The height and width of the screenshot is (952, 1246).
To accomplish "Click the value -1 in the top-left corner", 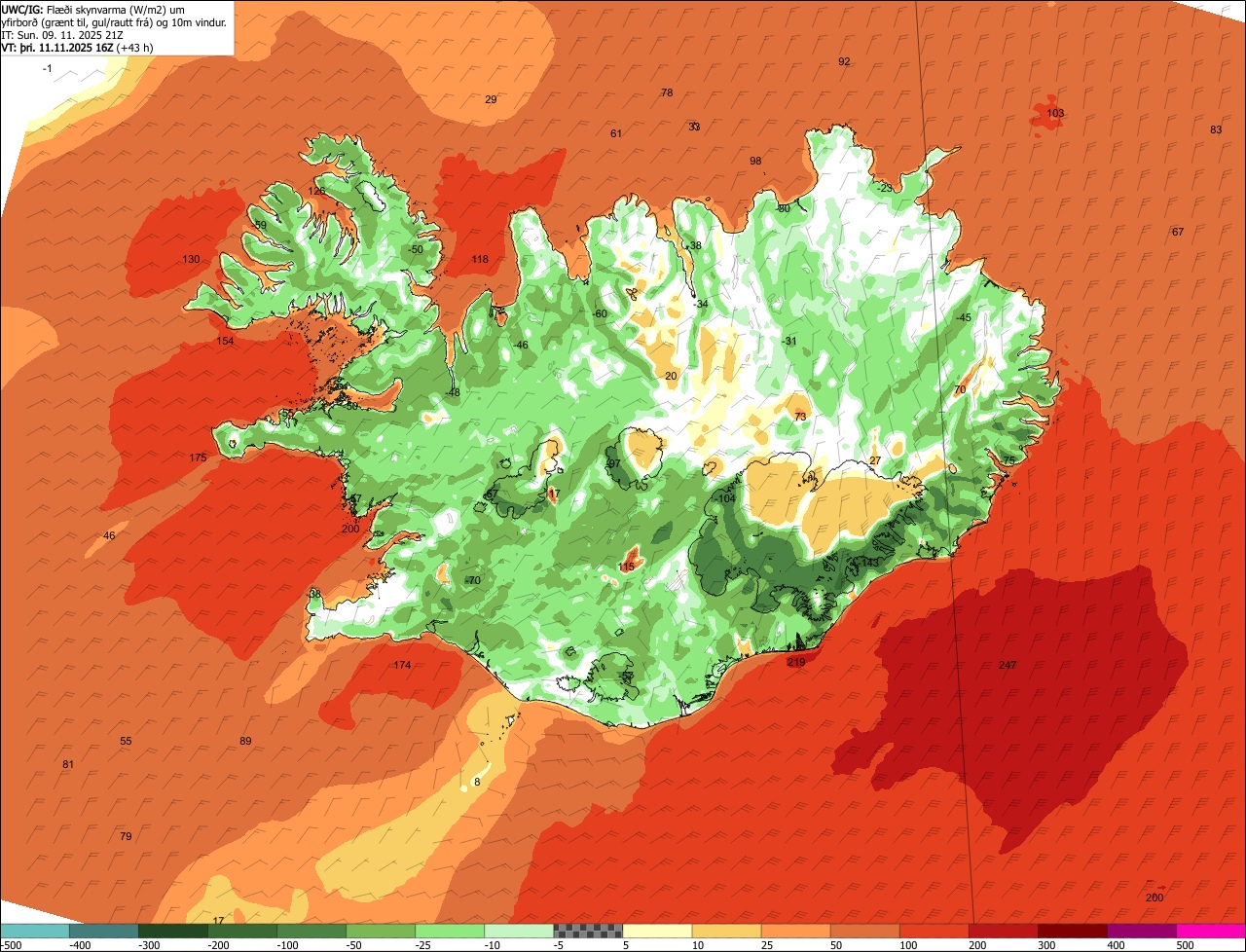I will coord(48,68).
